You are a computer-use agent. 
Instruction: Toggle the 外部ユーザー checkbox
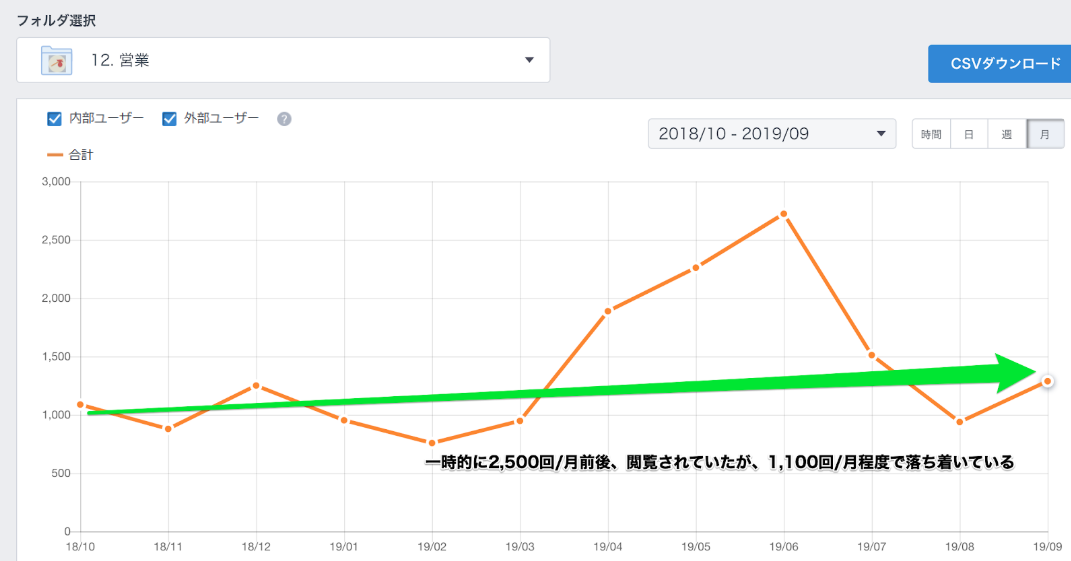point(170,119)
